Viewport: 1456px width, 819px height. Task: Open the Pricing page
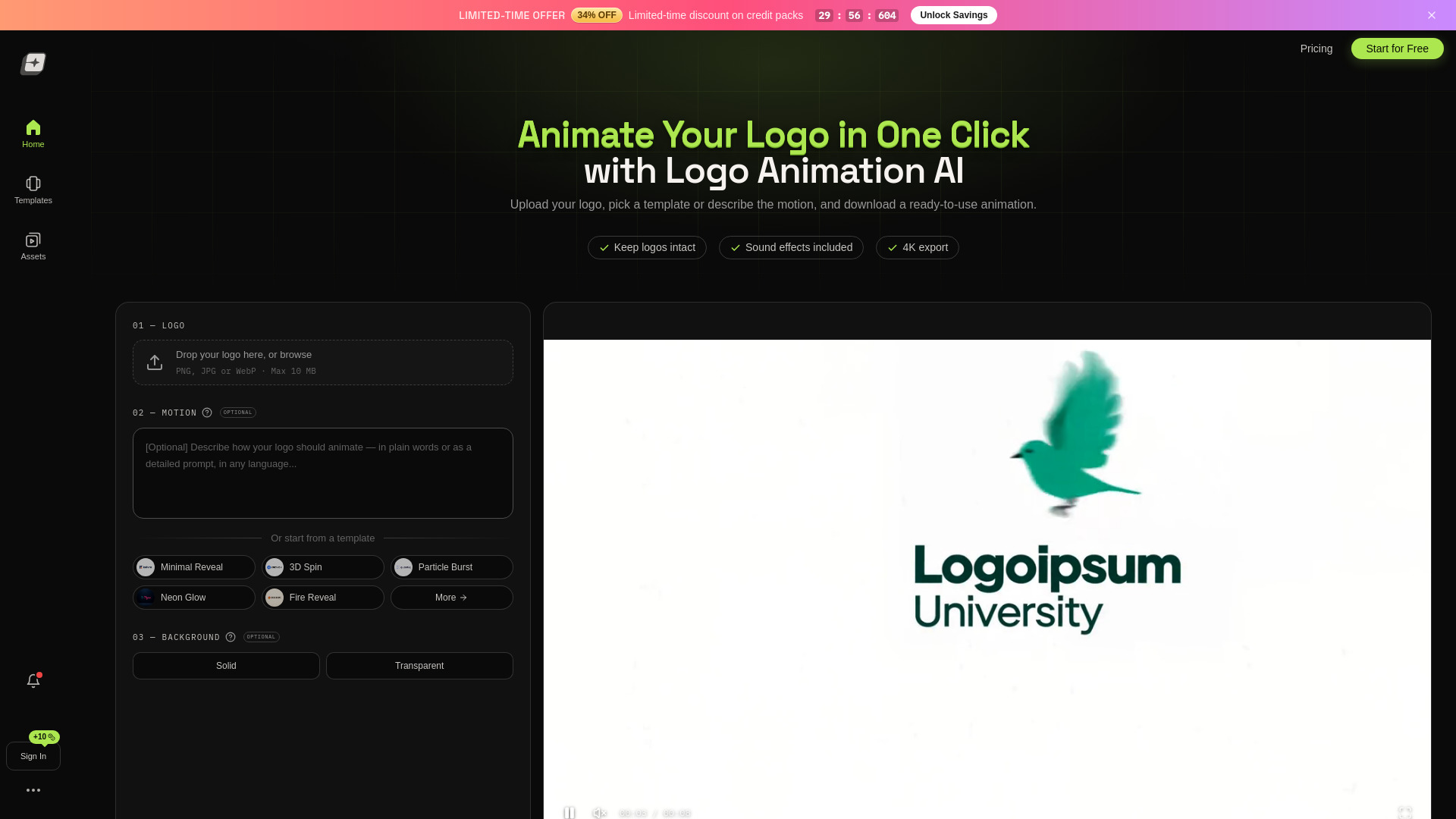1316,49
